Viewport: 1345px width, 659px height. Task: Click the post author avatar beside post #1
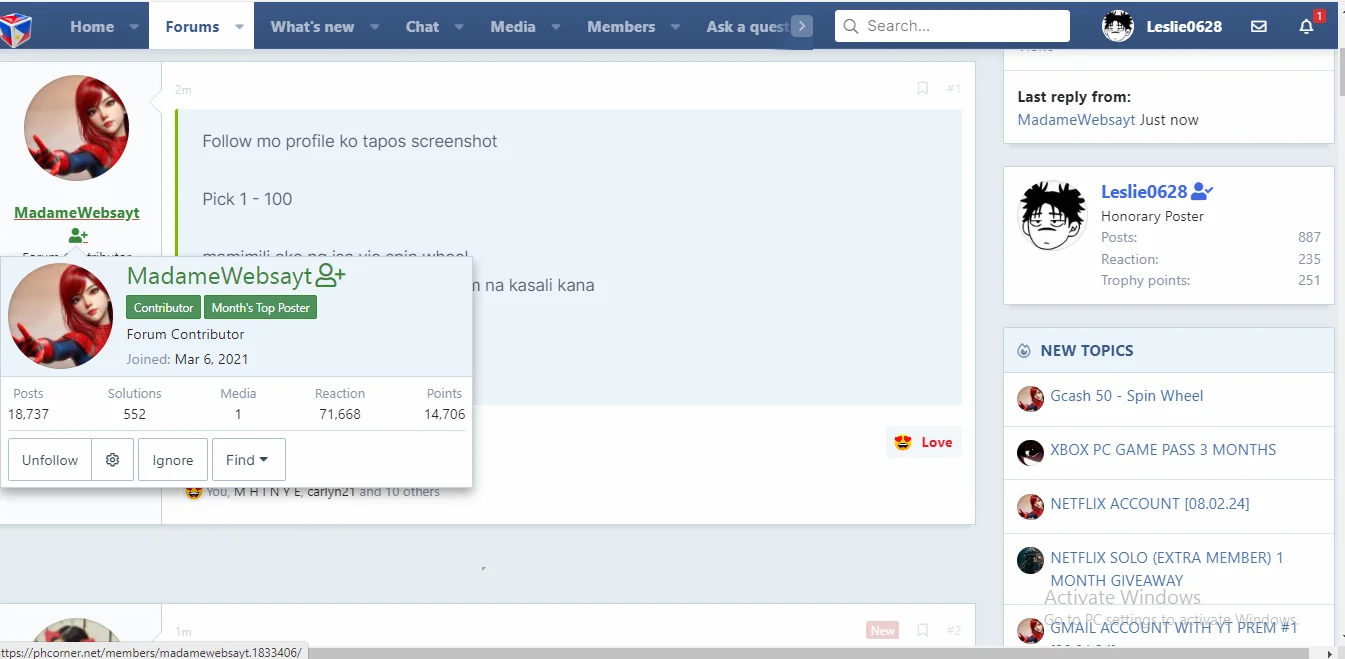76,128
